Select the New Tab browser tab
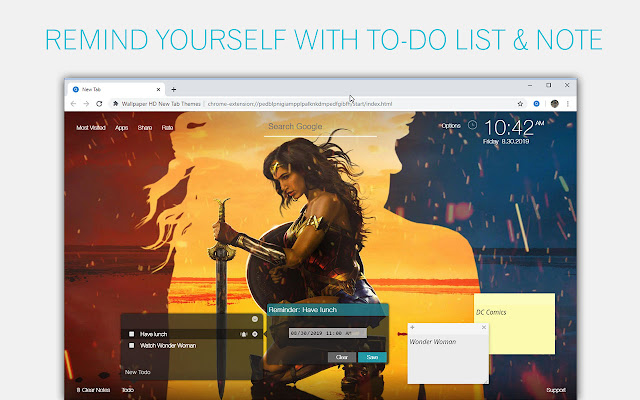Screen dimensions: 640x400 [116, 89]
